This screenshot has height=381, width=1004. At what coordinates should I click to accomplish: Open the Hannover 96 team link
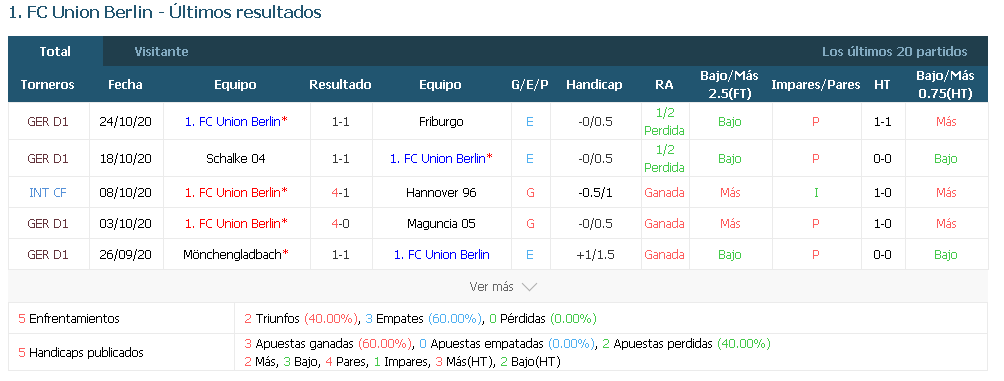click(441, 192)
